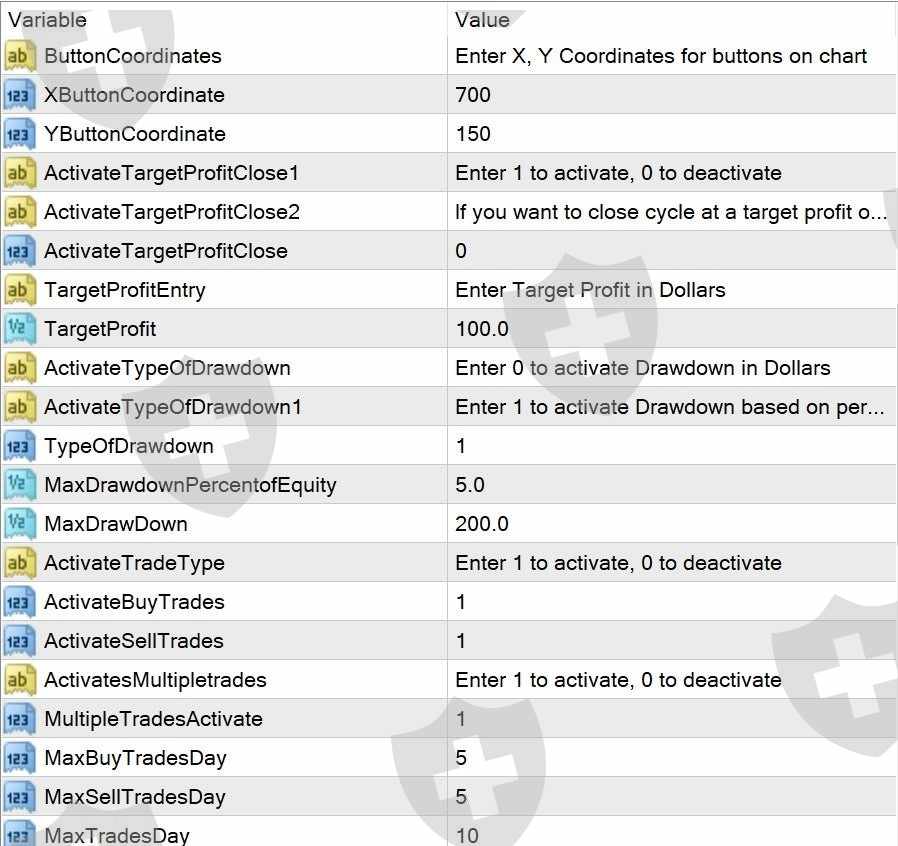Click the integer icon for MaxSellTradesDay
898x846 pixels.
(x=19, y=797)
